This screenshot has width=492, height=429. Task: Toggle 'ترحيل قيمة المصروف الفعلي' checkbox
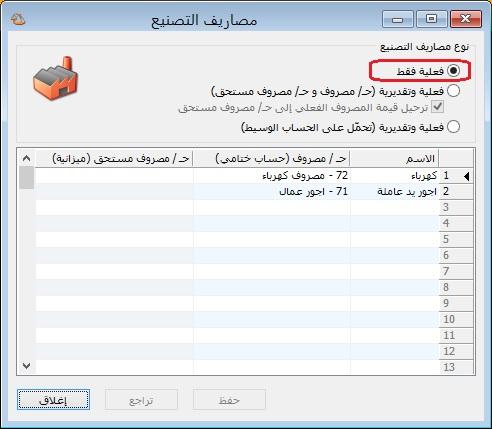coord(437,107)
